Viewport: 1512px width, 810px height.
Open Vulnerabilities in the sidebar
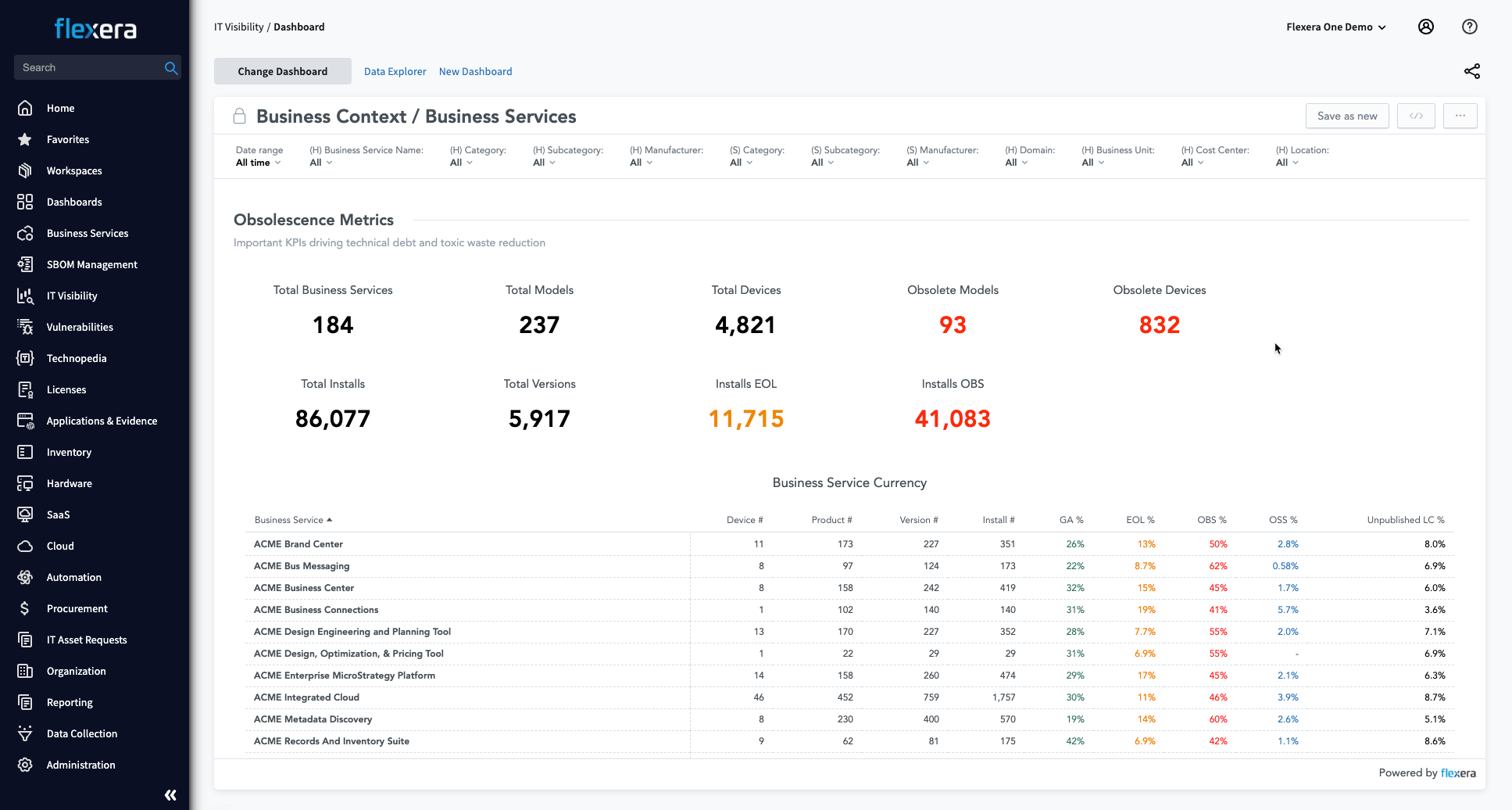[80, 327]
